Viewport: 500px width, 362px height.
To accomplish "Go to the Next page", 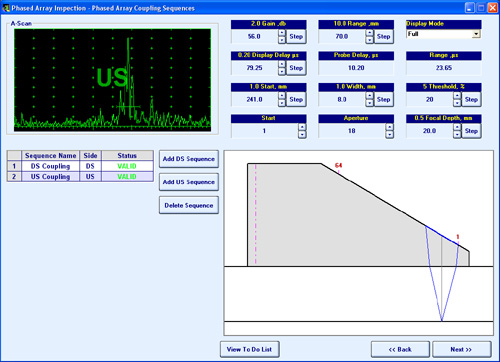I will 461,349.
